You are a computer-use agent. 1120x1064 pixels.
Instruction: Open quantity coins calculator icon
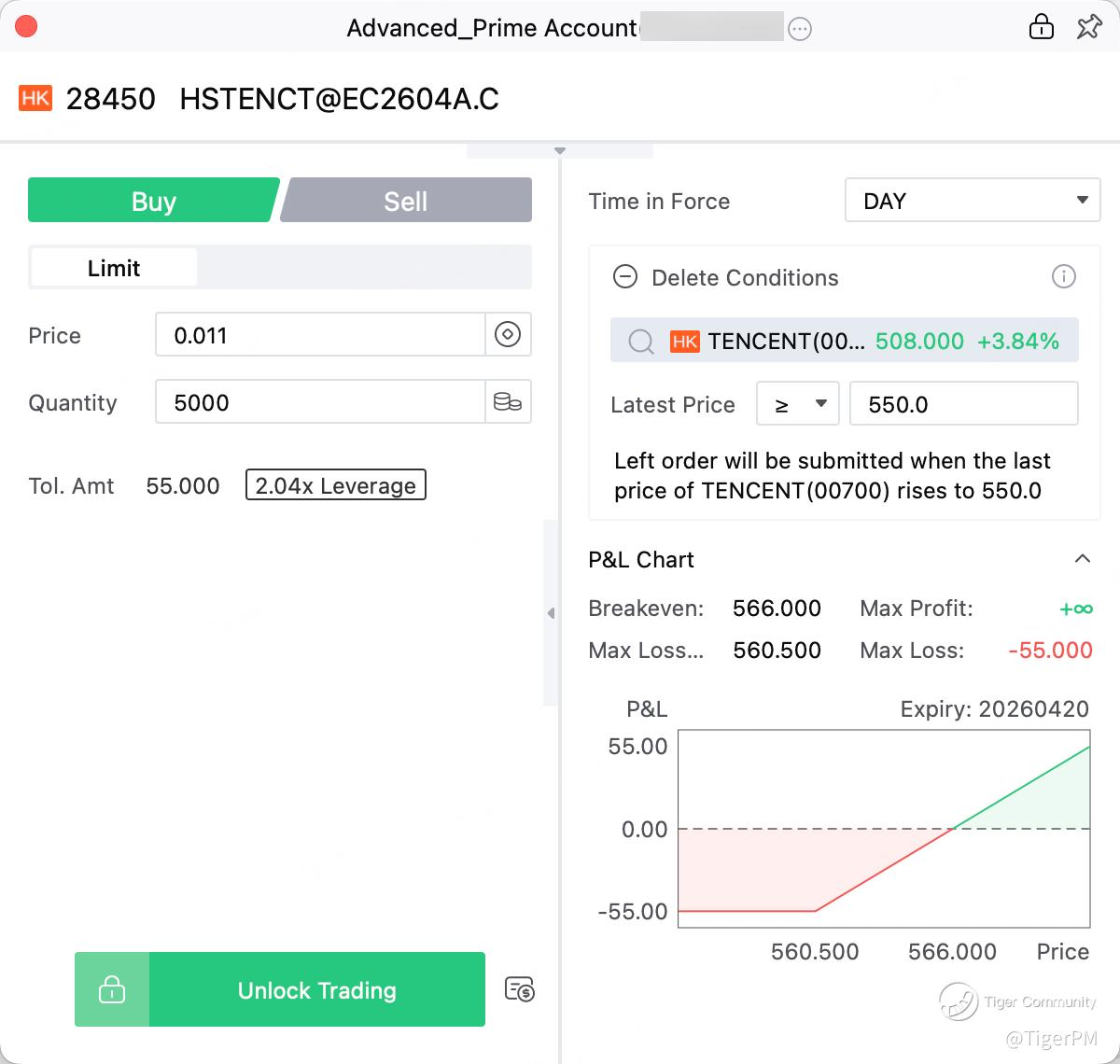pyautogui.click(x=508, y=401)
